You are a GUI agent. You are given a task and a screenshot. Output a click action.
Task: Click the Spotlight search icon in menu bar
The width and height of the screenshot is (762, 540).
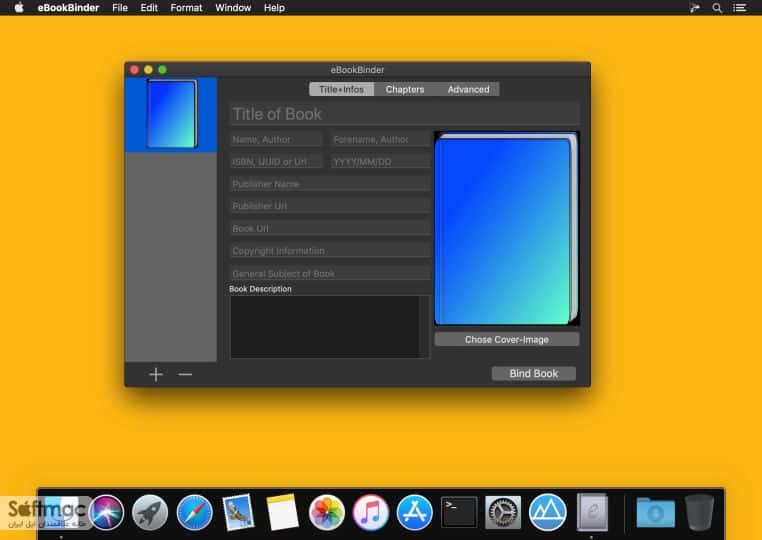pos(717,8)
